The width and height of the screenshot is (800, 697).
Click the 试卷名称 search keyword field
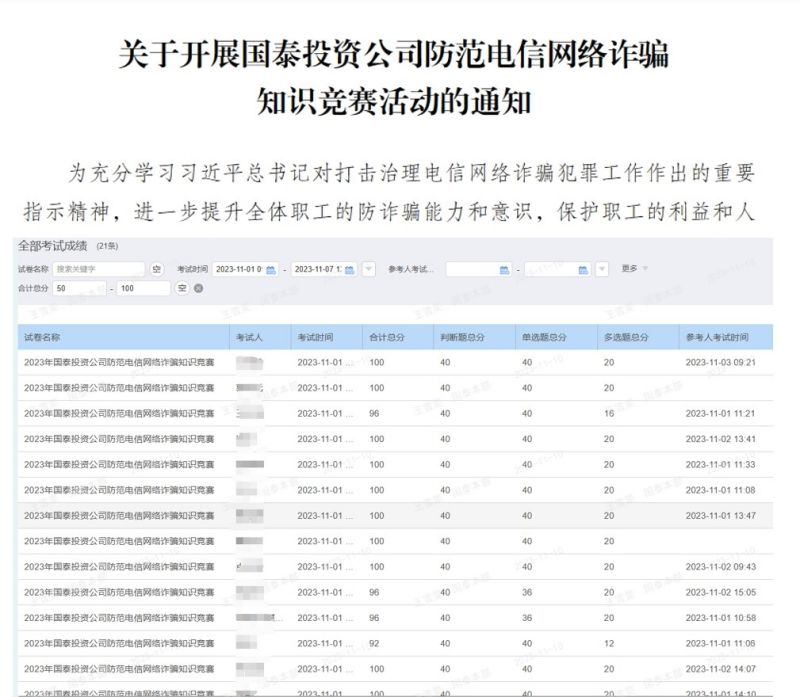(x=98, y=269)
